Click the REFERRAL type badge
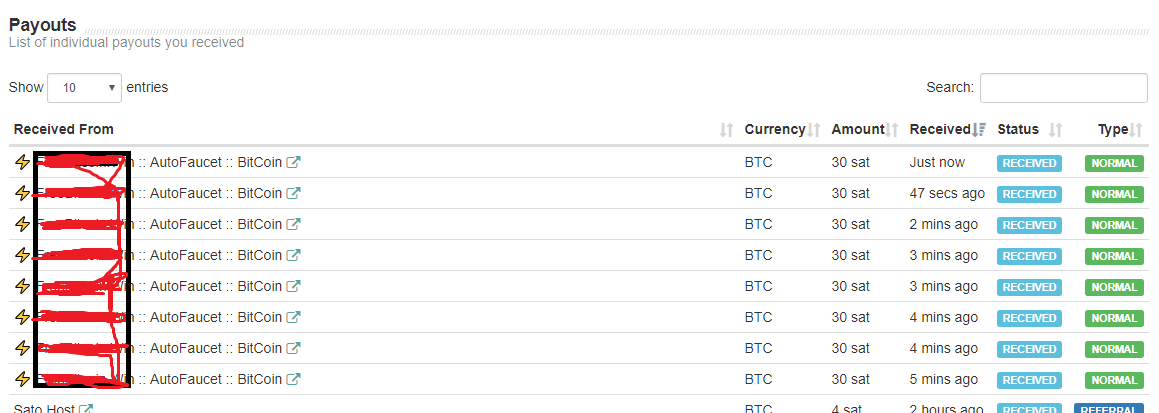The width and height of the screenshot is (1159, 413). point(1109,409)
